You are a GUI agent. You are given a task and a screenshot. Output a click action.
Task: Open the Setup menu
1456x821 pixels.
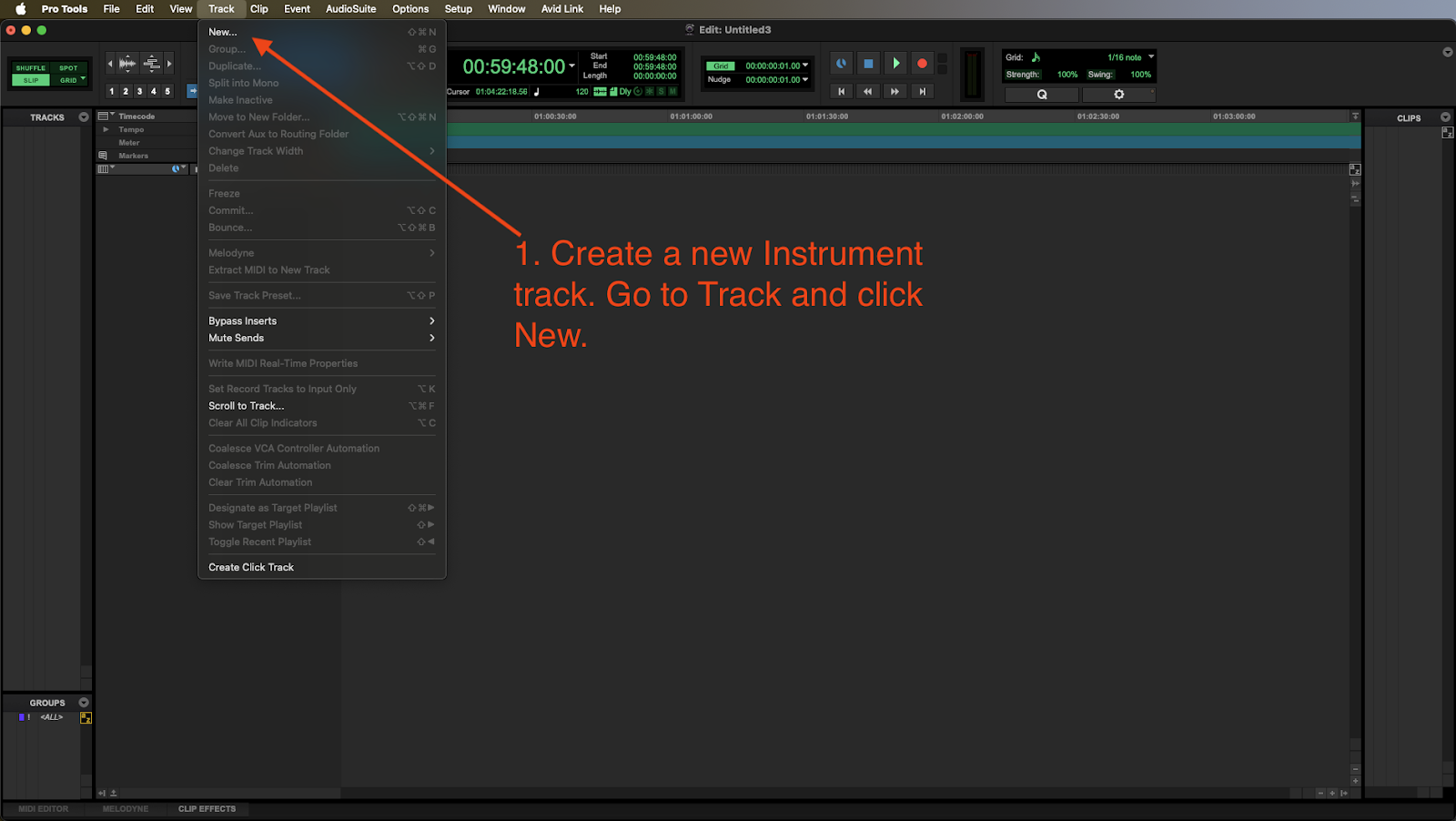(459, 9)
